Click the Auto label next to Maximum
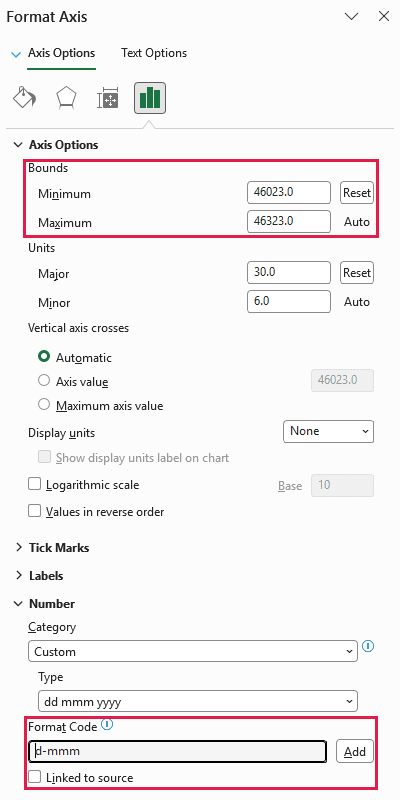The height and width of the screenshot is (800, 400). (x=357, y=222)
